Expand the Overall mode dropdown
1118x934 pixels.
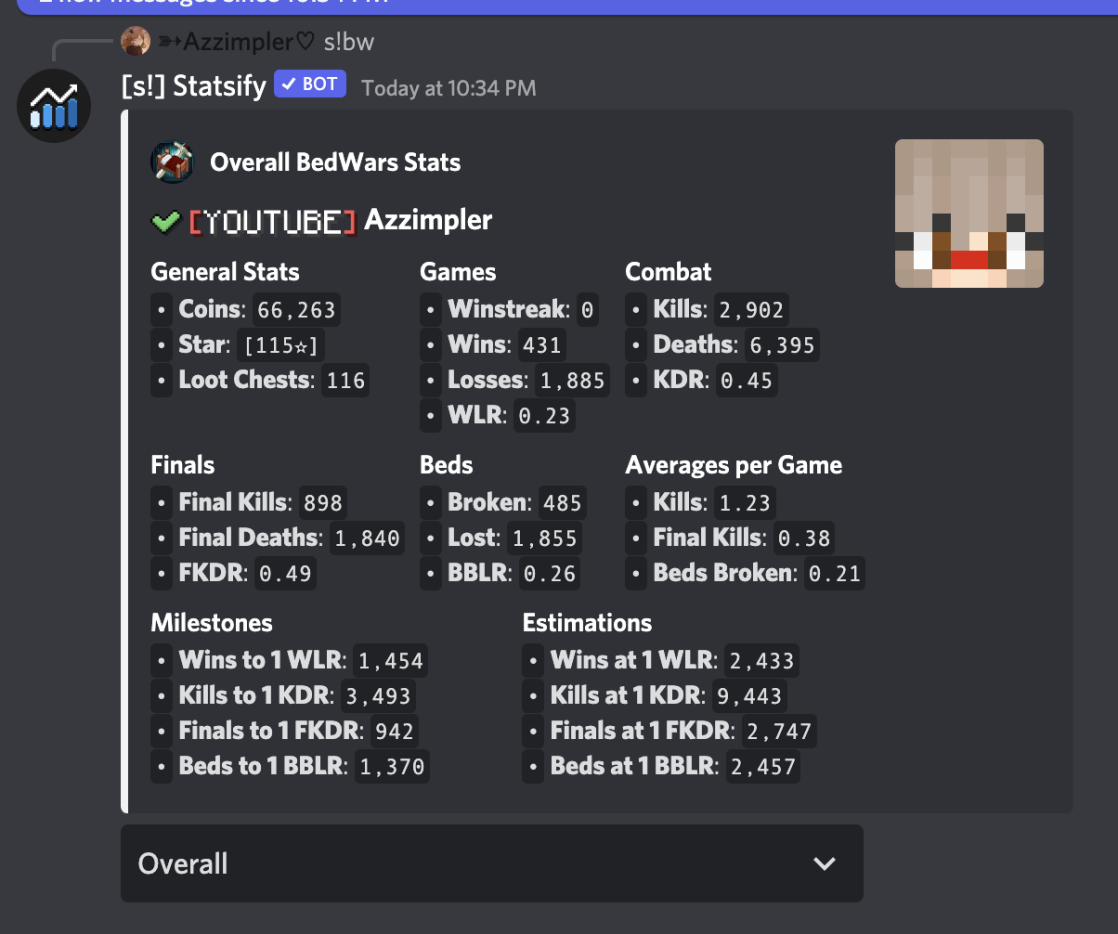pos(492,863)
